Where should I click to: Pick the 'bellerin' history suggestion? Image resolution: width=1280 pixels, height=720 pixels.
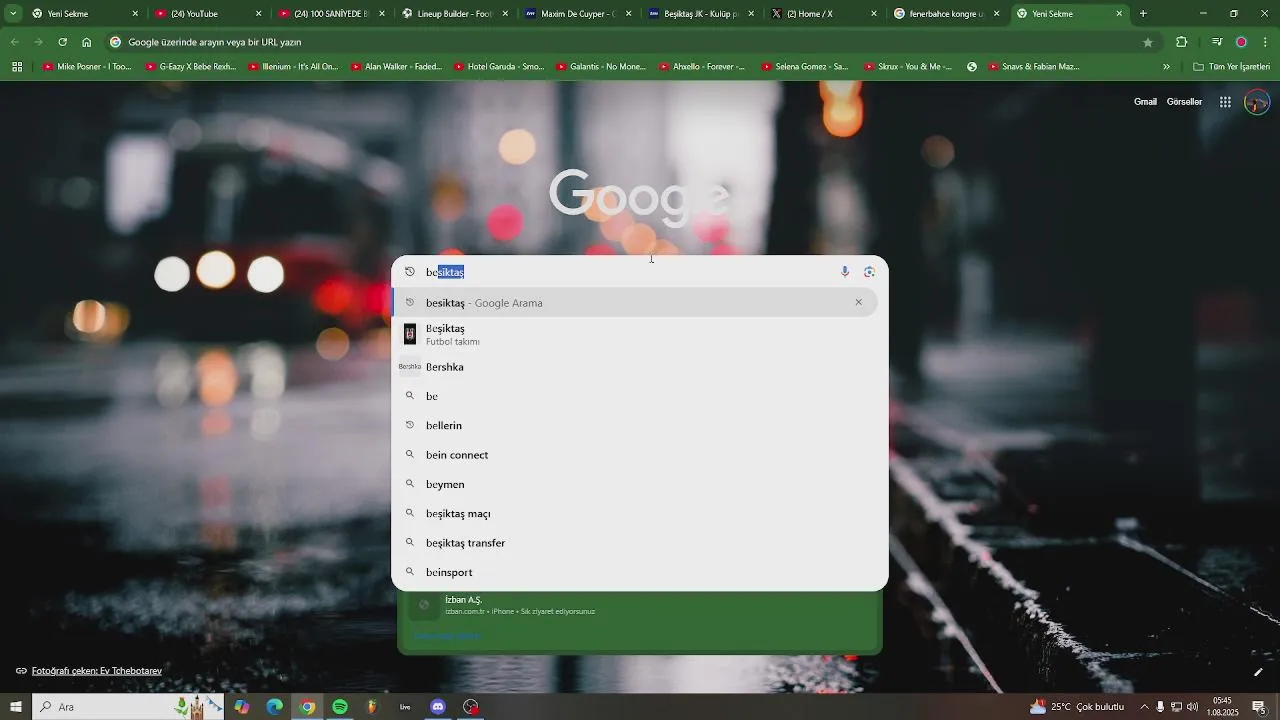(640, 425)
